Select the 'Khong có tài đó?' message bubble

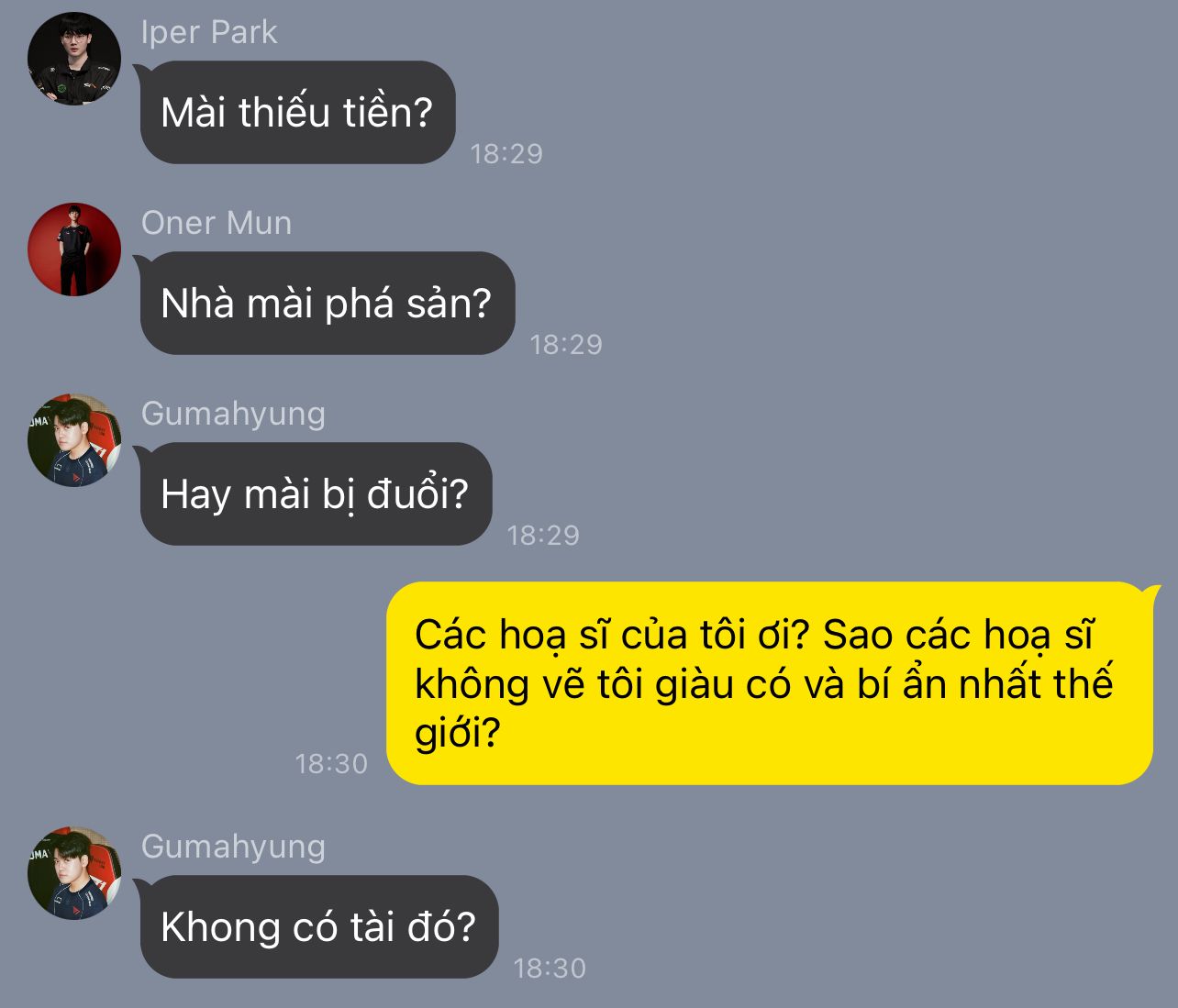click(319, 927)
